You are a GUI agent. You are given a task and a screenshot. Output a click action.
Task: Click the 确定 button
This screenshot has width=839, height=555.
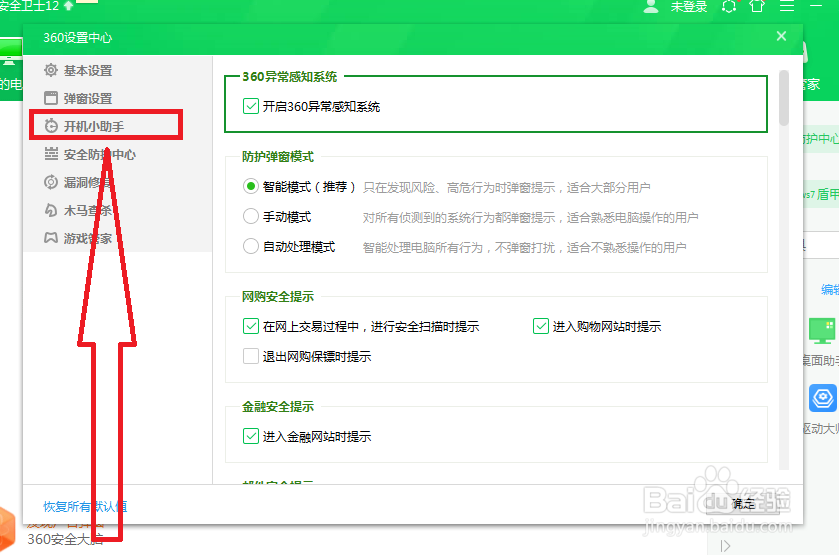(x=743, y=504)
